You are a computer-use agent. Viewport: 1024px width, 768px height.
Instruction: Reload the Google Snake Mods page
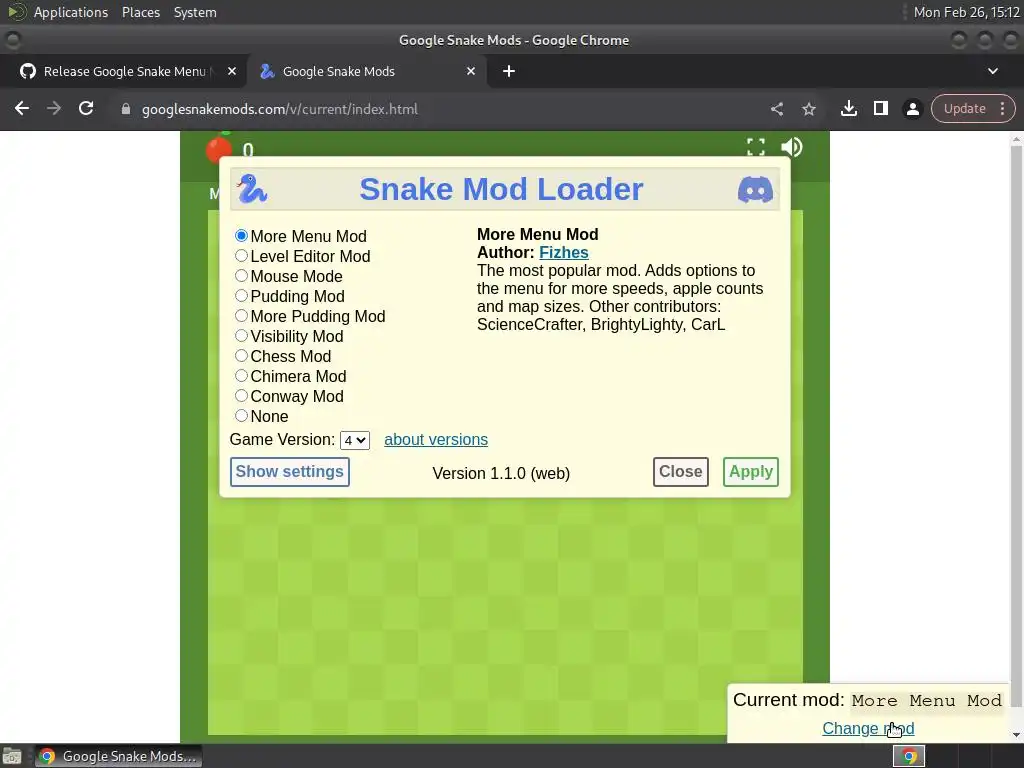pyautogui.click(x=86, y=108)
